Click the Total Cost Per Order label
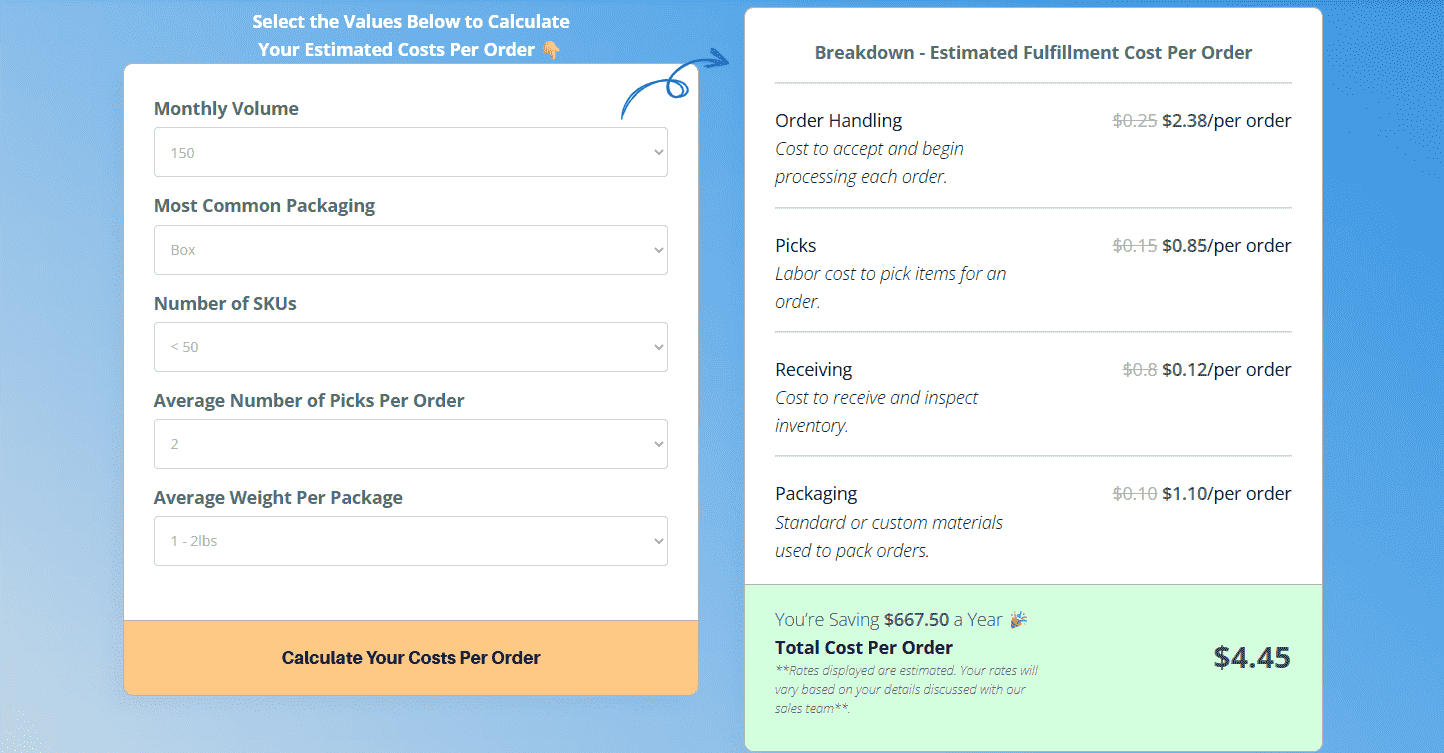This screenshot has width=1444, height=753. 864,647
